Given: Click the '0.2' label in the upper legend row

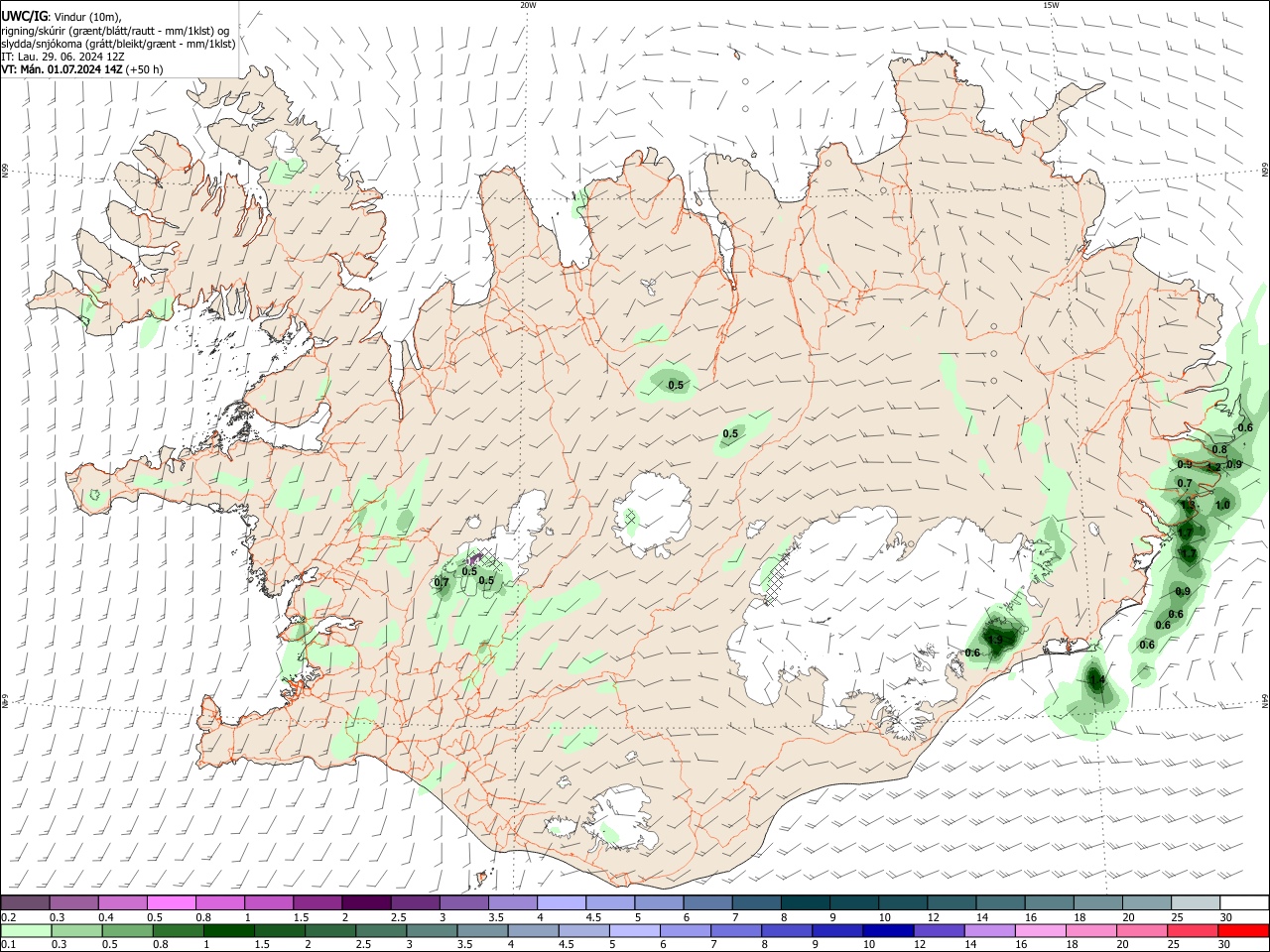Looking at the screenshot, I should (8, 917).
